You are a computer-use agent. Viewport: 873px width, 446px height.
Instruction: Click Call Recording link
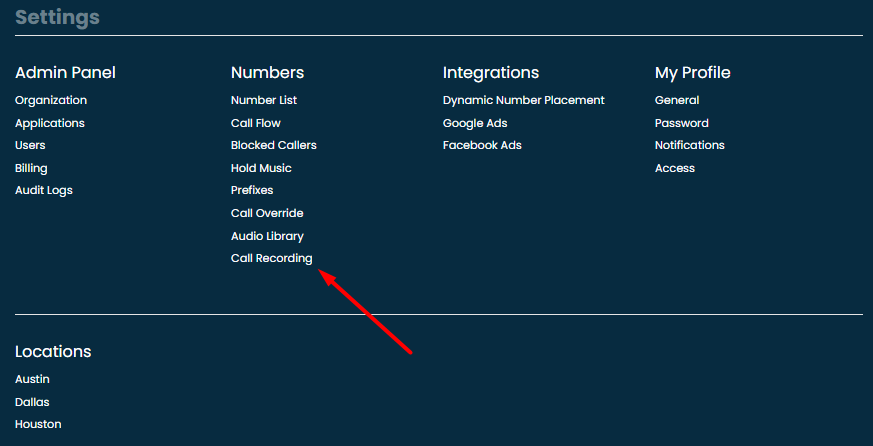tap(272, 258)
